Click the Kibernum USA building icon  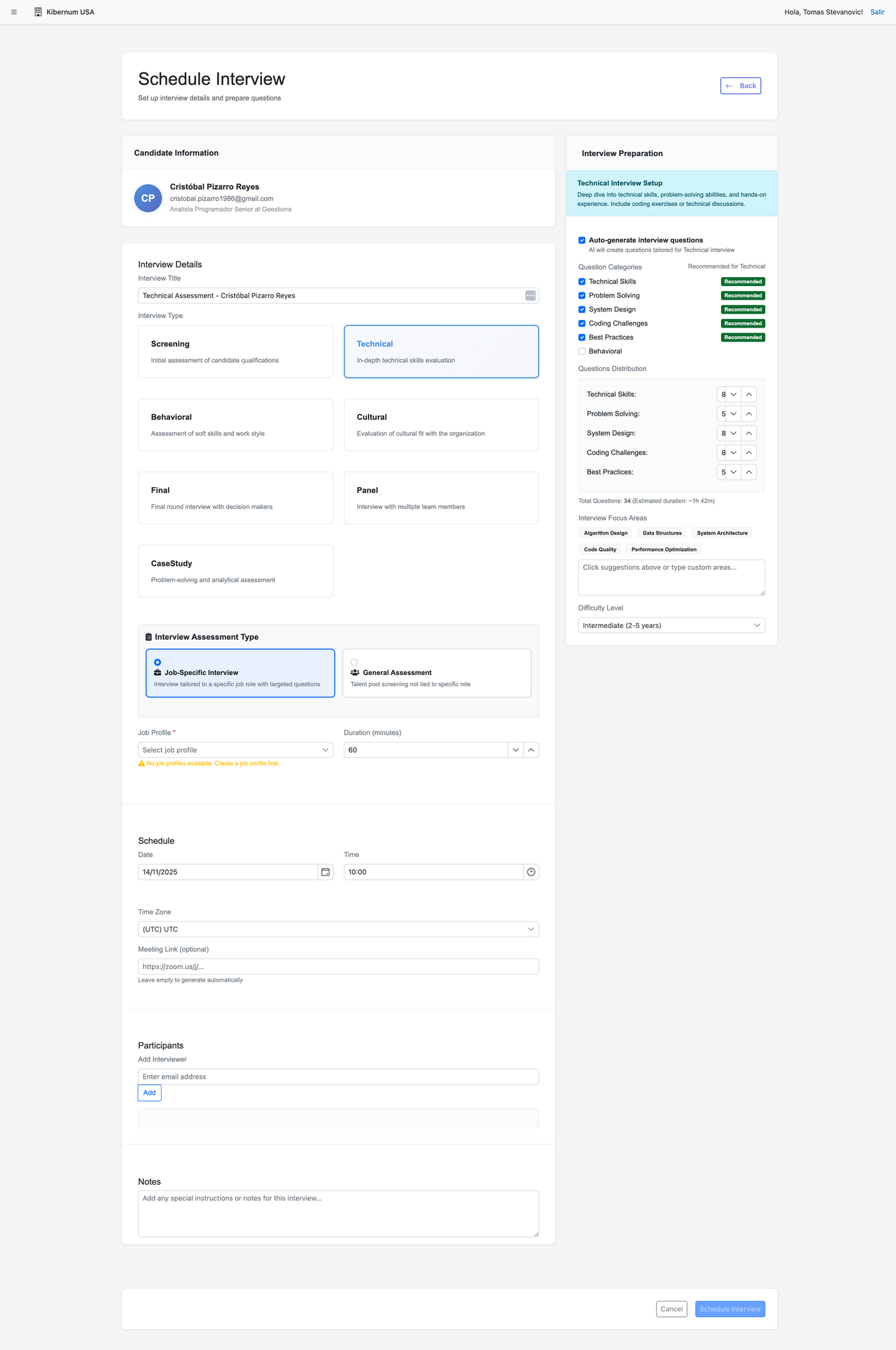(38, 12)
